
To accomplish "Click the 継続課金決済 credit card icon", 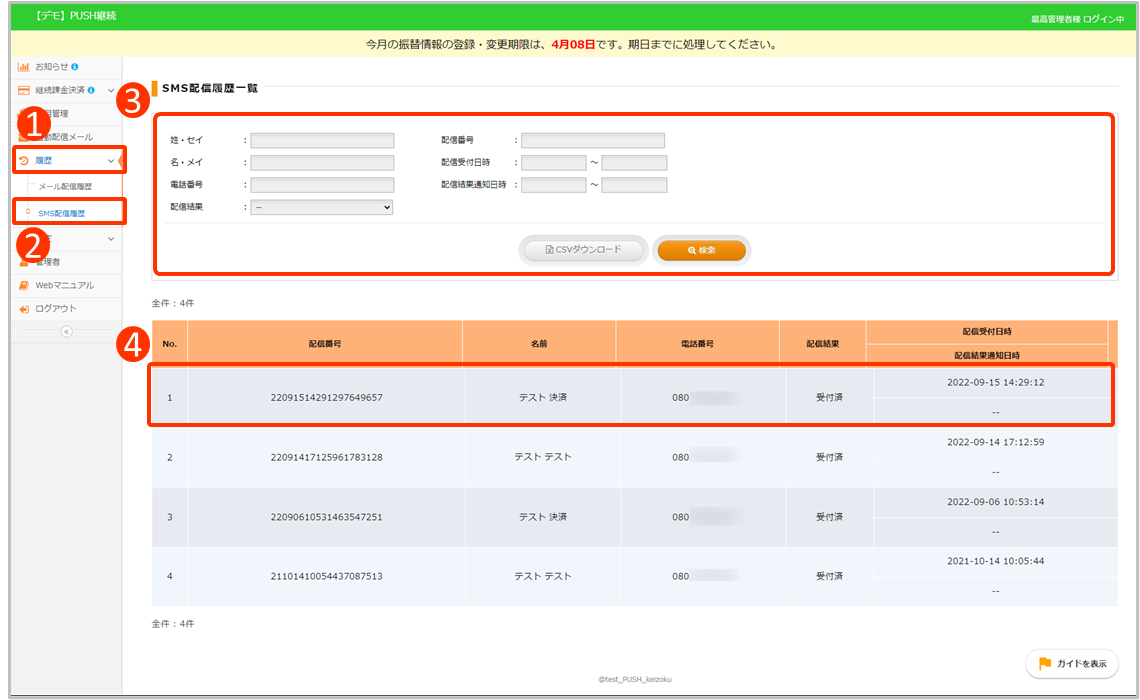I will coord(23,91).
